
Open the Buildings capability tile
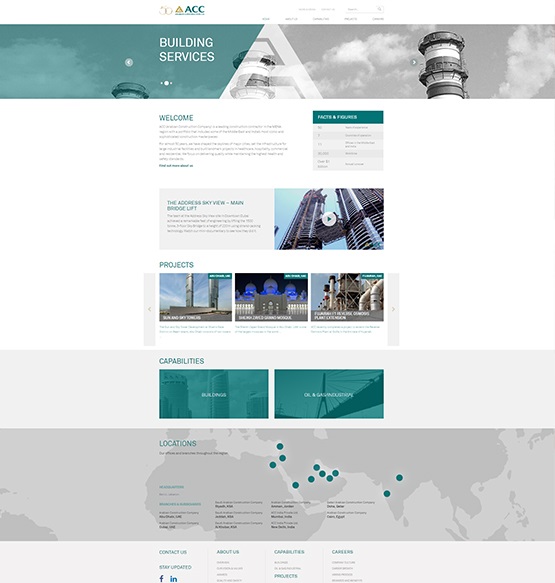214,394
